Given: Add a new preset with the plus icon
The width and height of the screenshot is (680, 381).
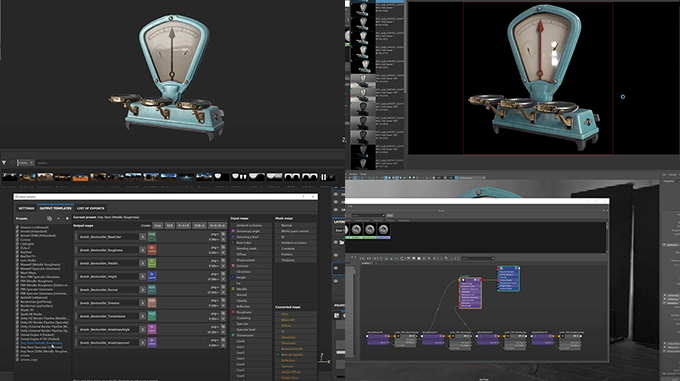Looking at the screenshot, I should click(x=67, y=218).
